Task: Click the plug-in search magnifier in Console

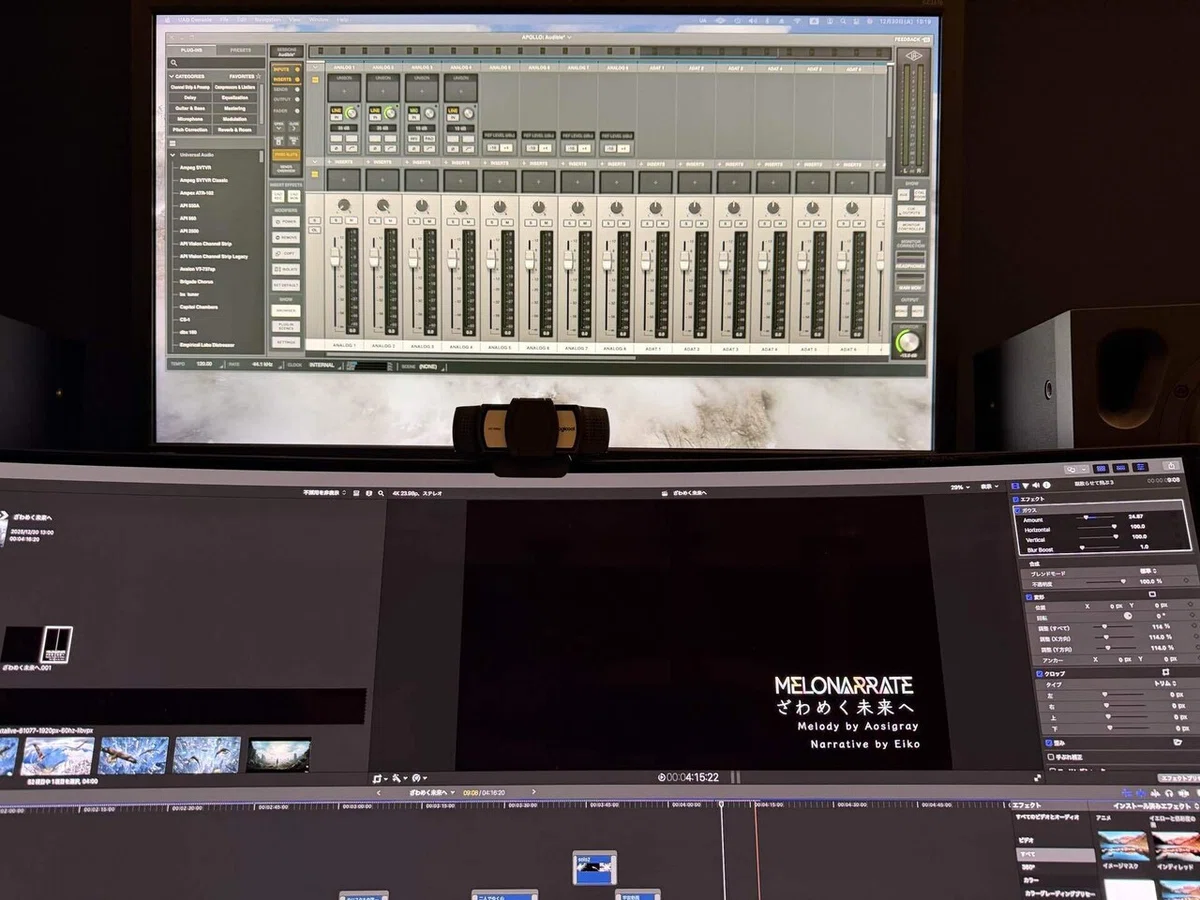Action: 173,62
